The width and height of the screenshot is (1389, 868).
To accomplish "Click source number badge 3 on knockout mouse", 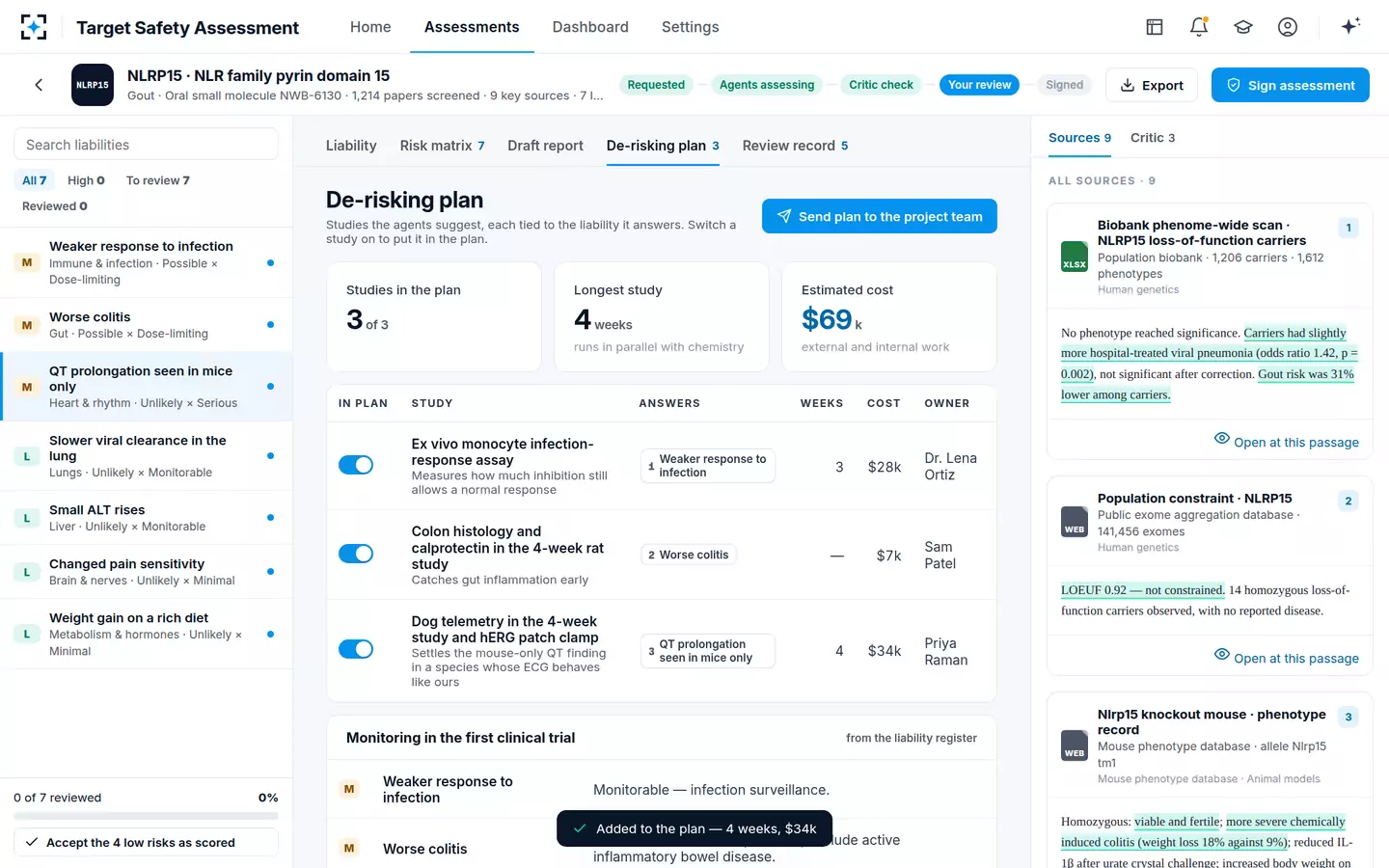I will 1348,717.
